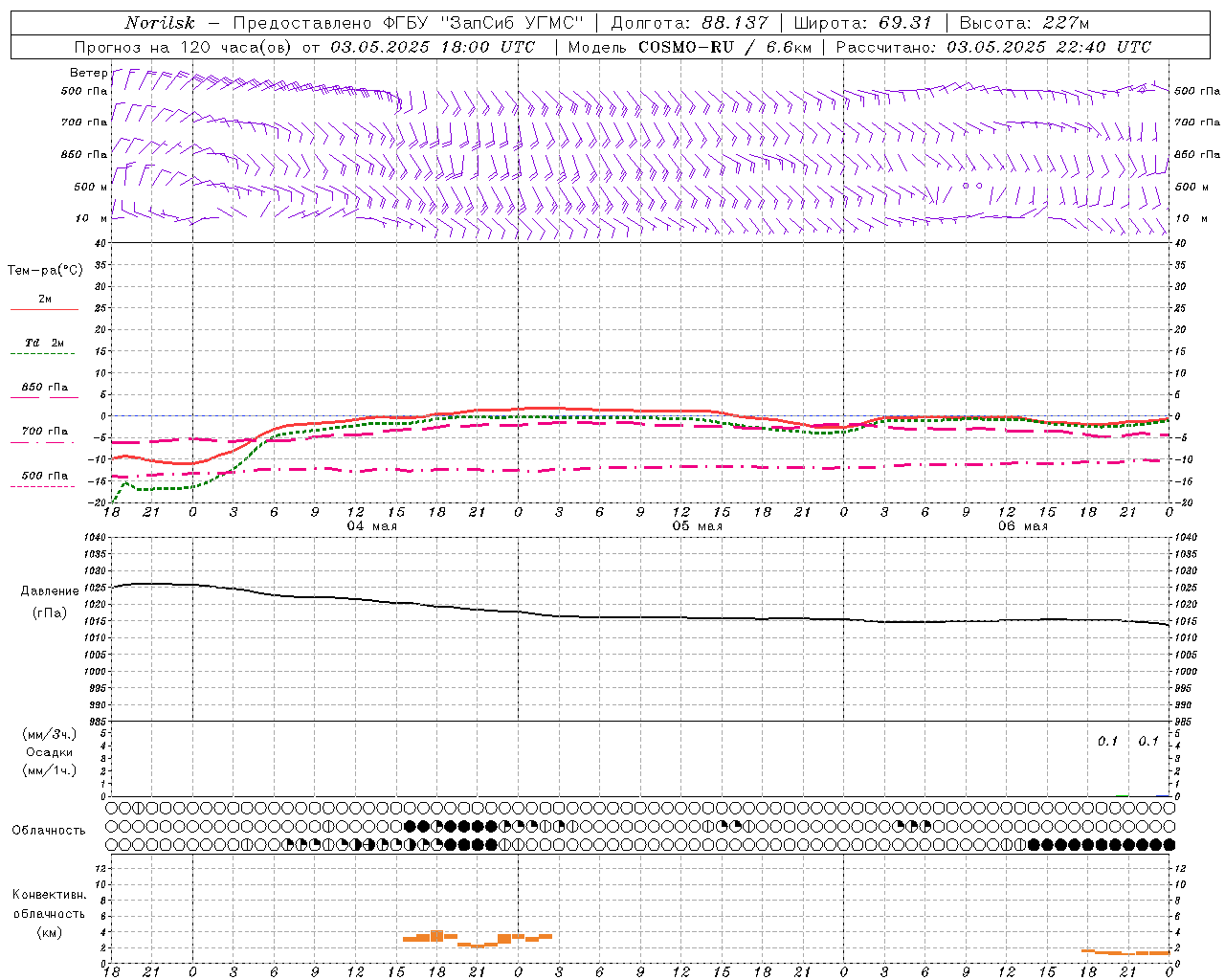Screen dimensions: 1225x980
Task: Click the '06 мая' date label
Action: tap(1023, 526)
